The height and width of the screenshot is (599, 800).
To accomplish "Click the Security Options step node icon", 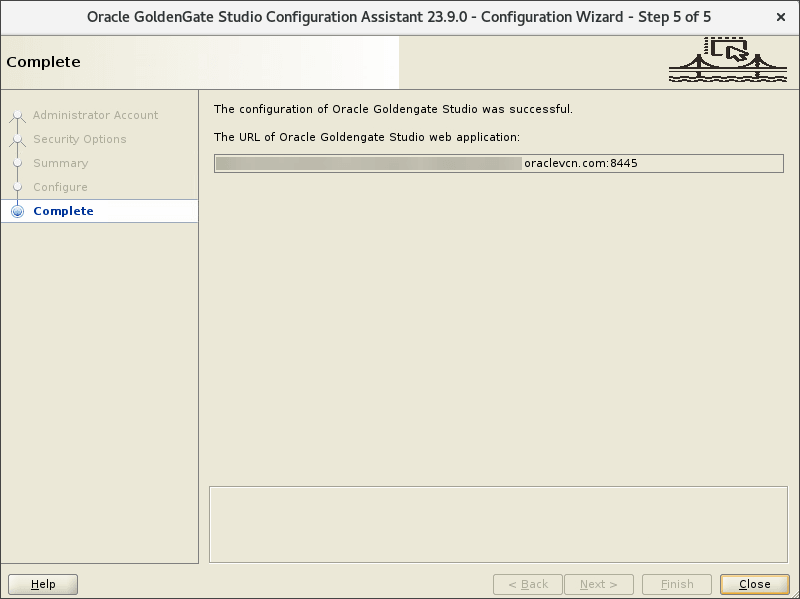I will coord(17,139).
